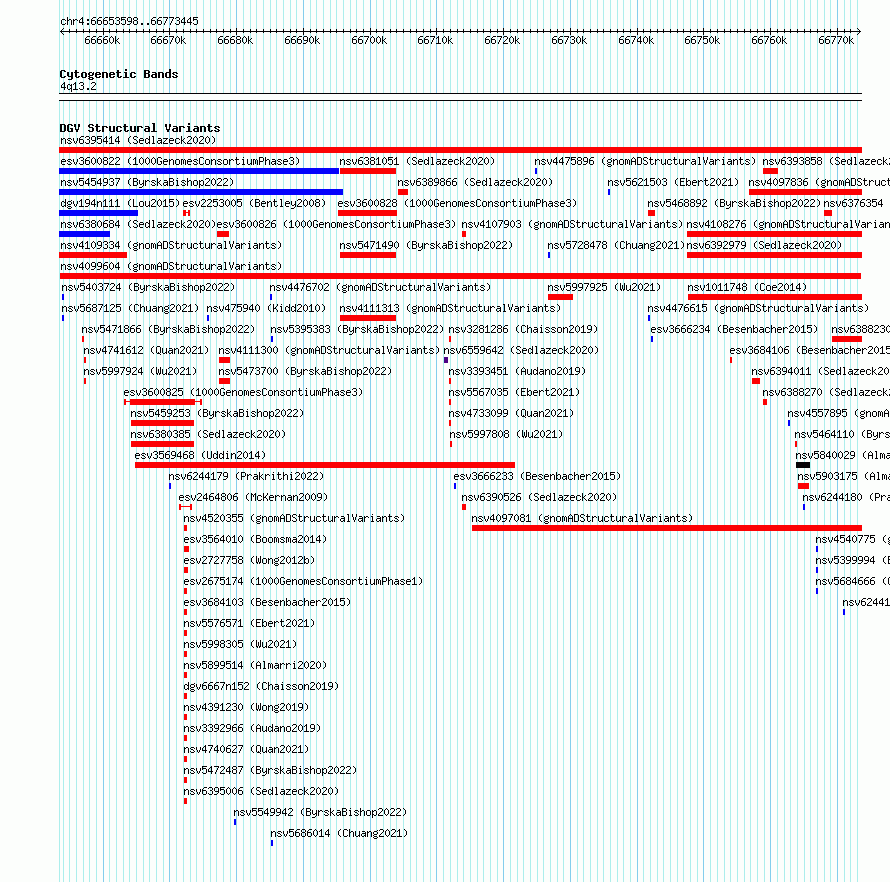Click the esv3600825 (1000GenomesConsortiumPhase3) label

coord(243,392)
